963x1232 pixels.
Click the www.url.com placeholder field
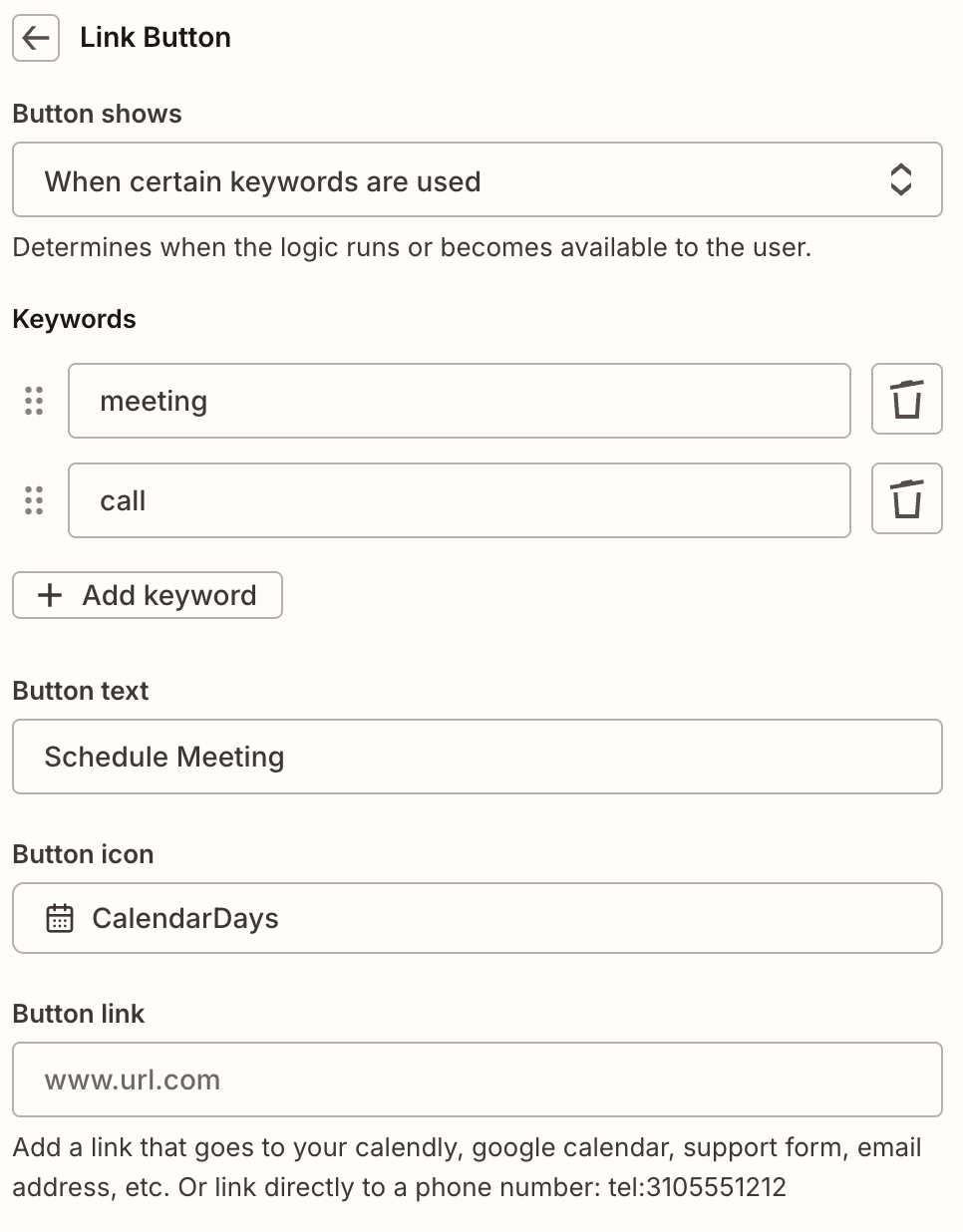(477, 1079)
